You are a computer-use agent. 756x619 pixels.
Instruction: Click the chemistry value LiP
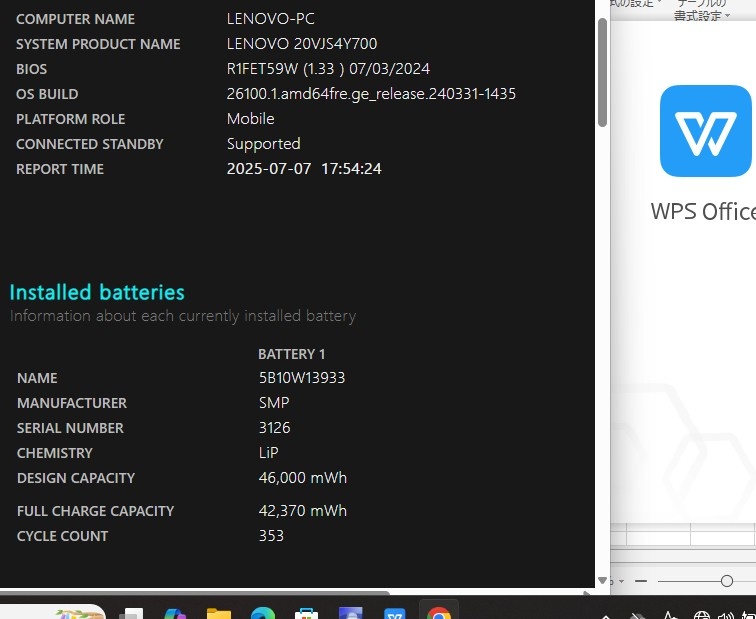pos(269,453)
